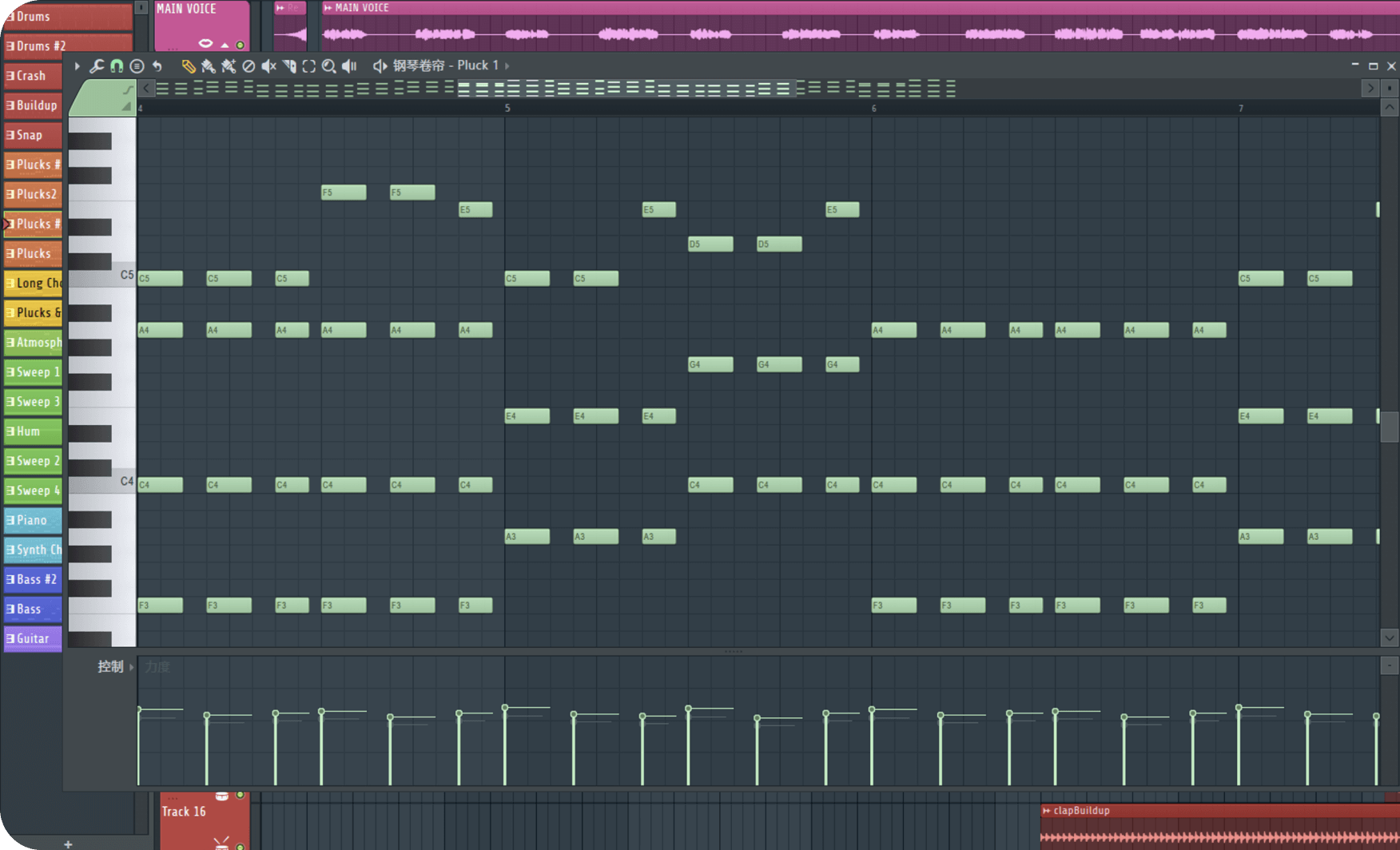Select the Drums #2 track
This screenshot has height=850, width=1400.
(x=67, y=46)
